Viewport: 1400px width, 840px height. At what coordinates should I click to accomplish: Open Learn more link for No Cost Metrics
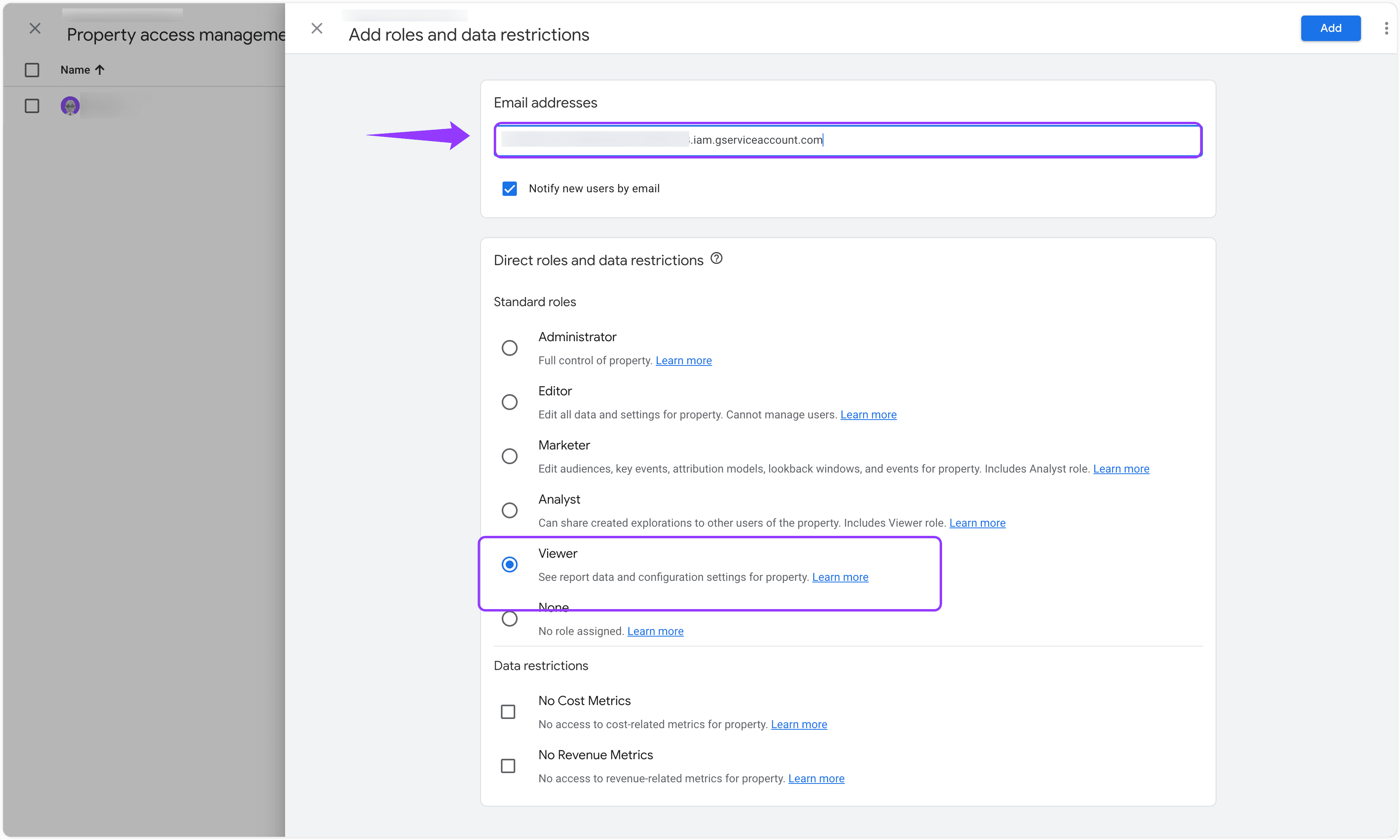coord(799,725)
